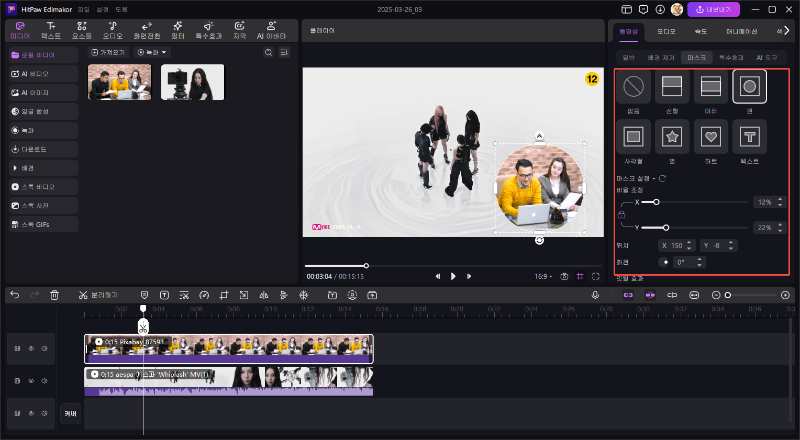Open the record dropdown in media panel

(x=152, y=52)
